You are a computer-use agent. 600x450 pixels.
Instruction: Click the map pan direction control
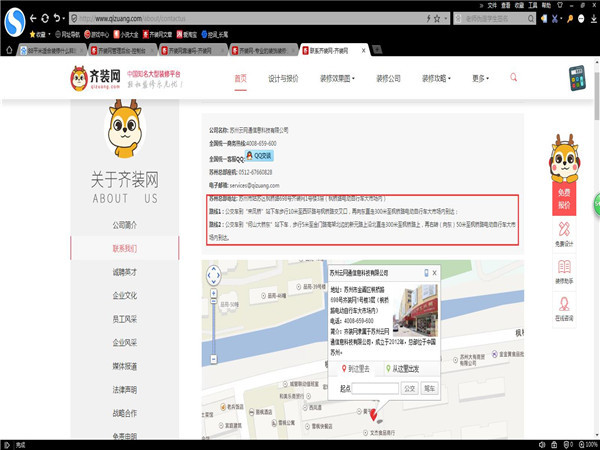click(214, 275)
